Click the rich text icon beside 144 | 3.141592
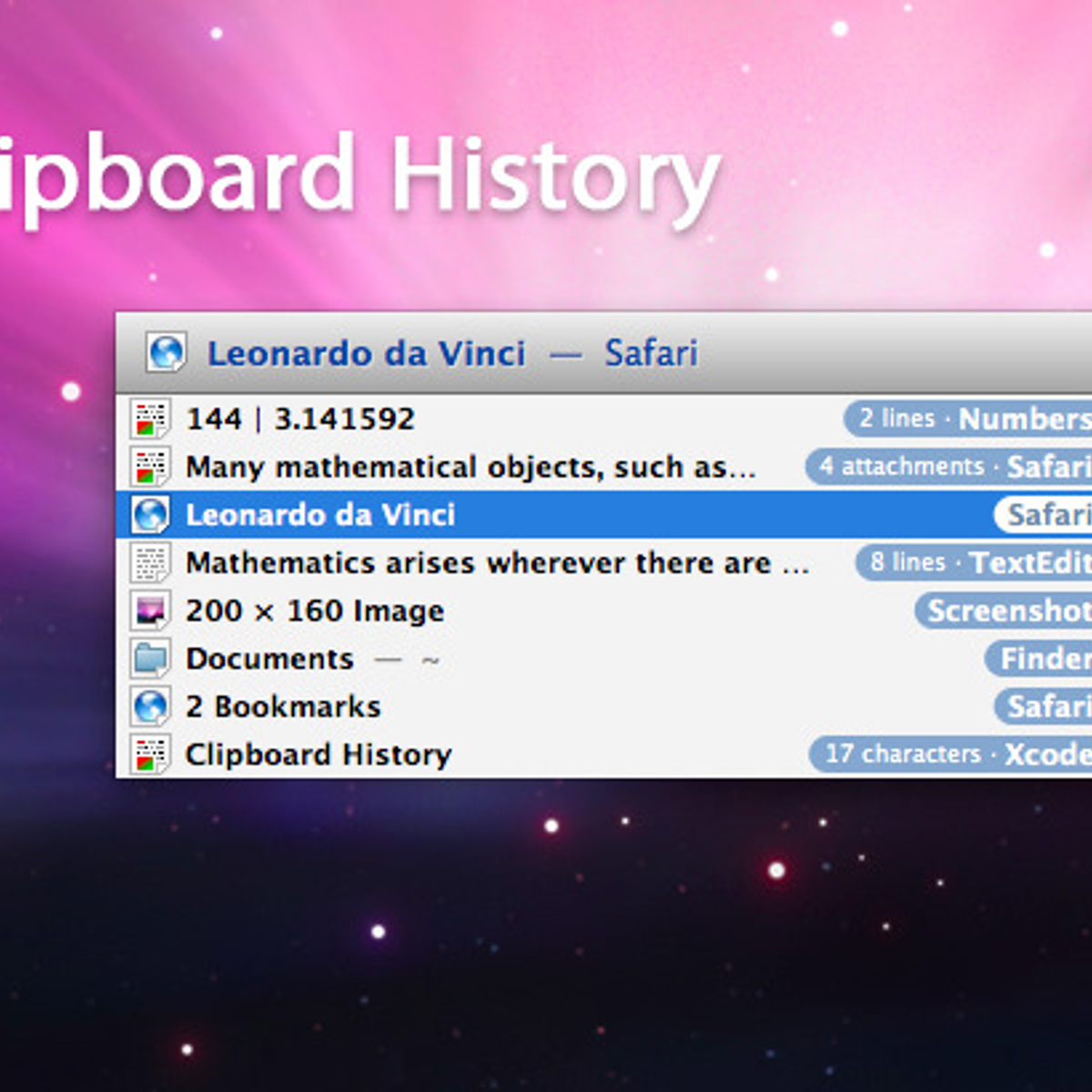The image size is (1092, 1092). 150,420
